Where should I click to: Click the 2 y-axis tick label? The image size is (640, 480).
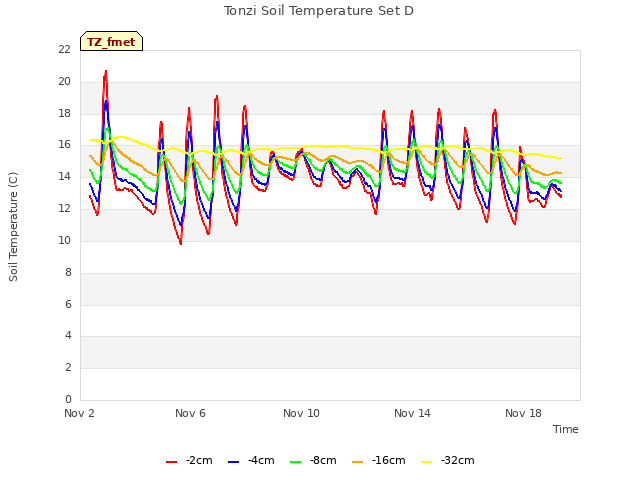coord(68,367)
